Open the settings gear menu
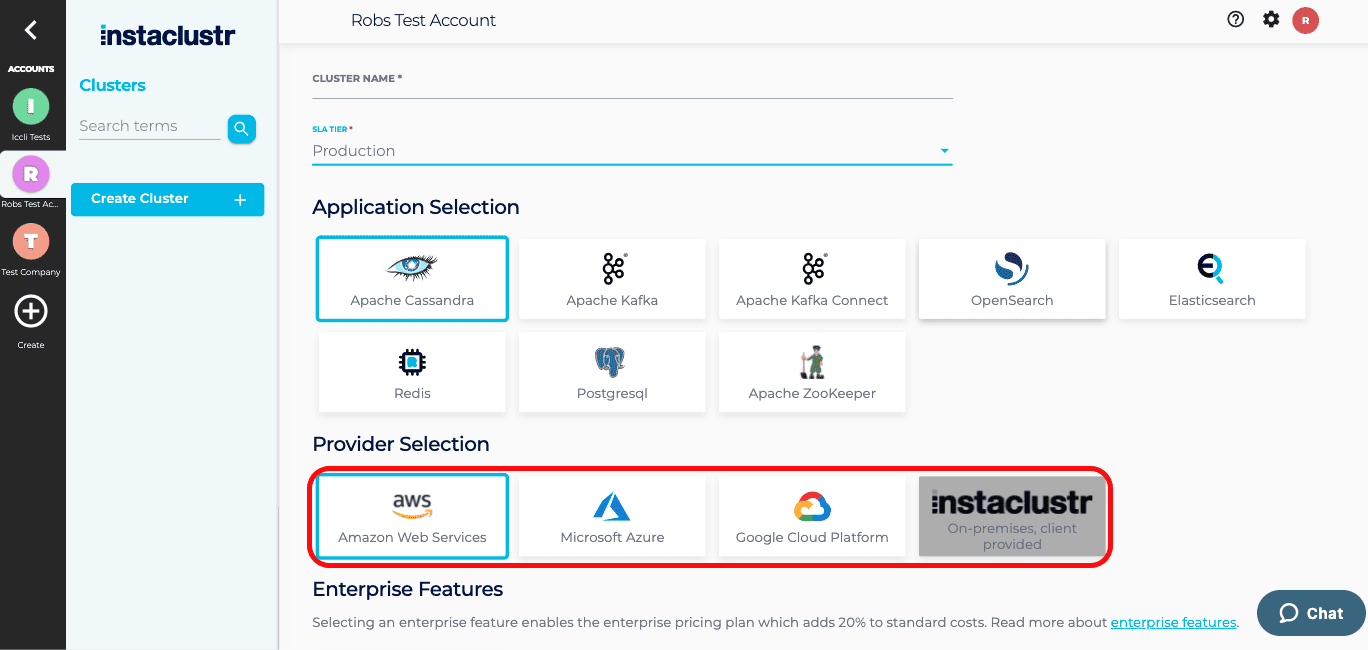The height and width of the screenshot is (650, 1368). (1270, 19)
